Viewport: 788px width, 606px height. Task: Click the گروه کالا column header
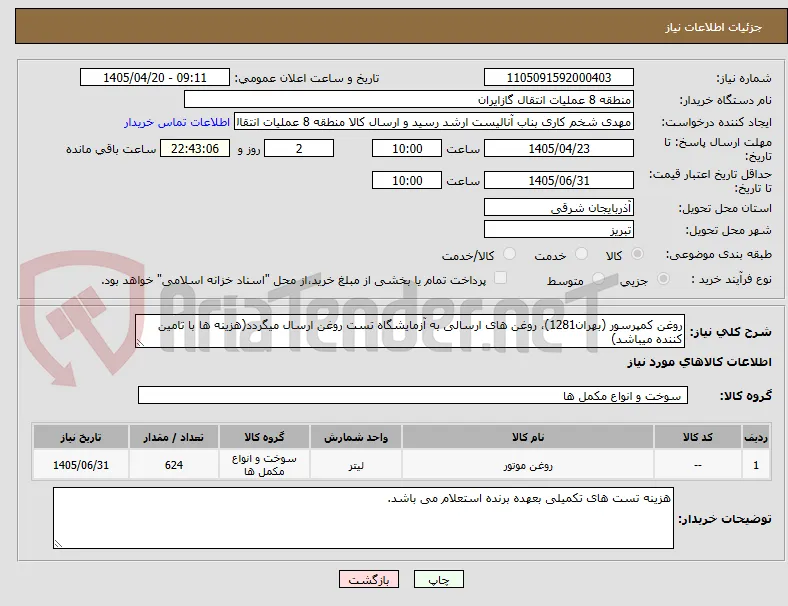pyautogui.click(x=264, y=437)
